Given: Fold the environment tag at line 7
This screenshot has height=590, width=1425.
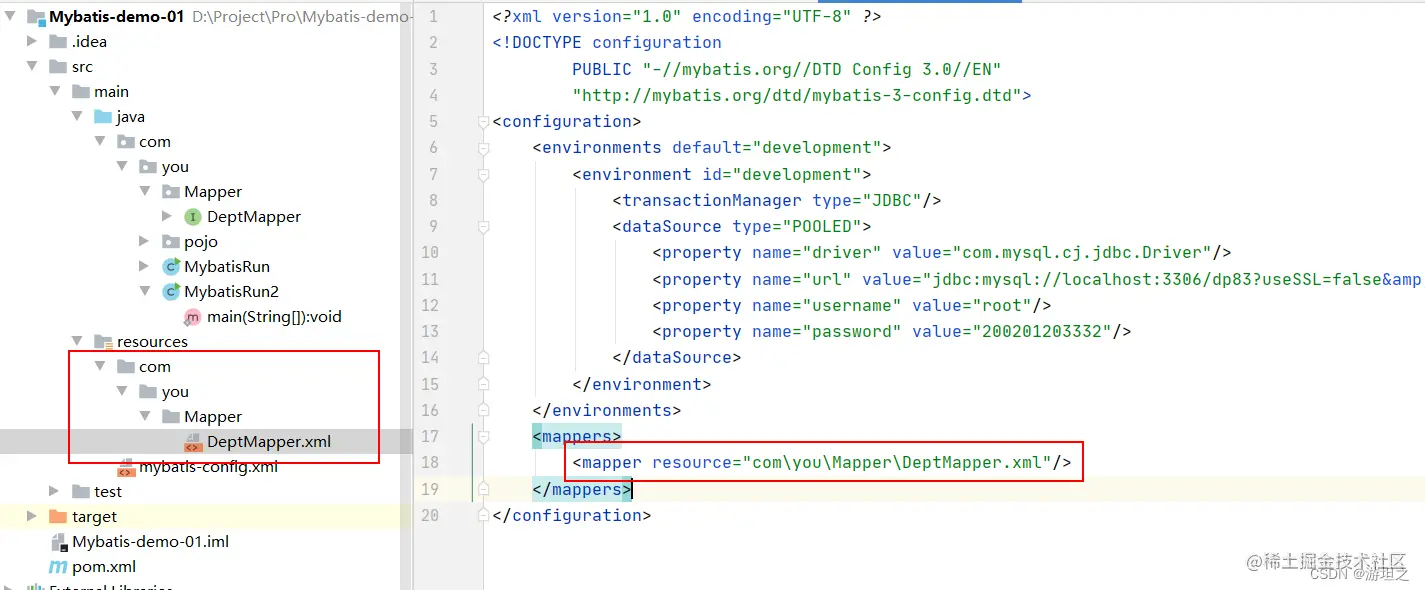Looking at the screenshot, I should (x=483, y=174).
